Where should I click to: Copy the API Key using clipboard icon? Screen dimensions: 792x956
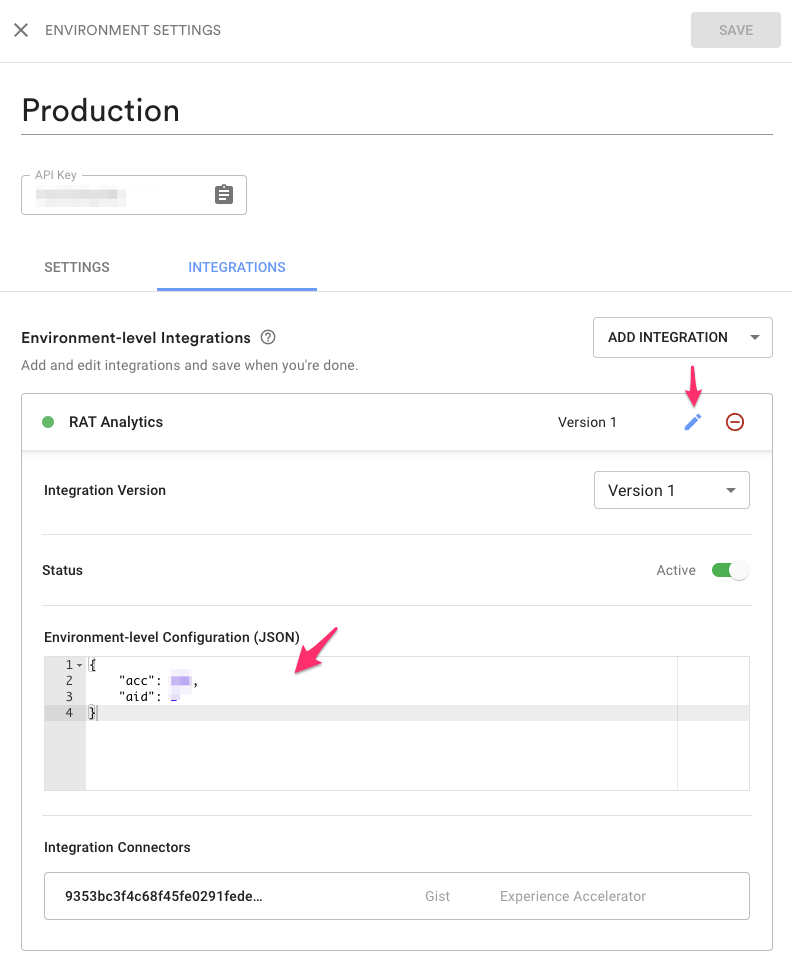pyautogui.click(x=224, y=194)
